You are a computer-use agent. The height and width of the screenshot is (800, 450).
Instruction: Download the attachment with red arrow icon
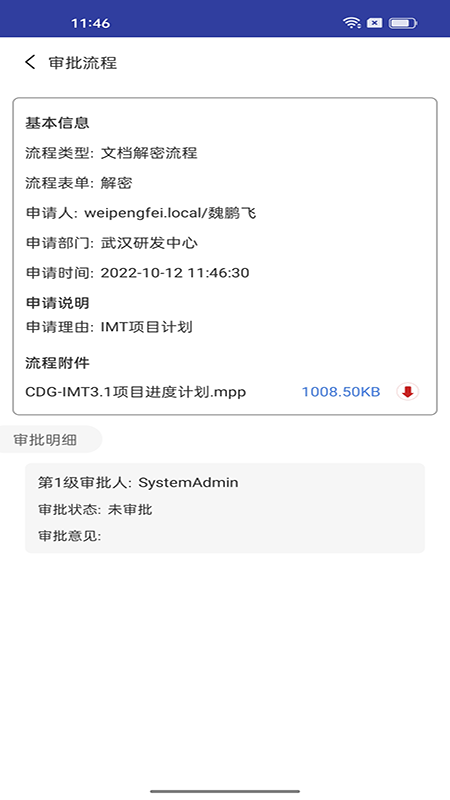coord(407,392)
